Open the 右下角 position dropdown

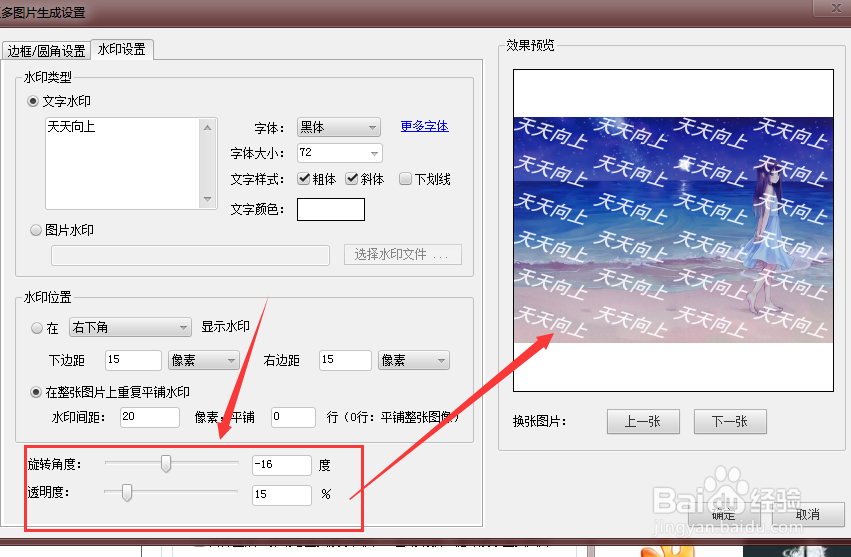click(x=130, y=327)
